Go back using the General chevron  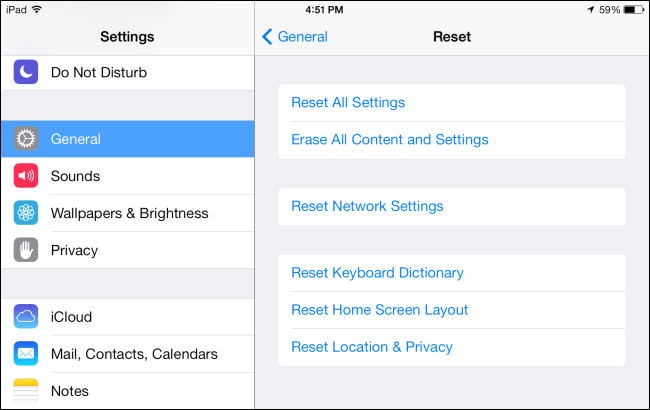pyautogui.click(x=295, y=37)
